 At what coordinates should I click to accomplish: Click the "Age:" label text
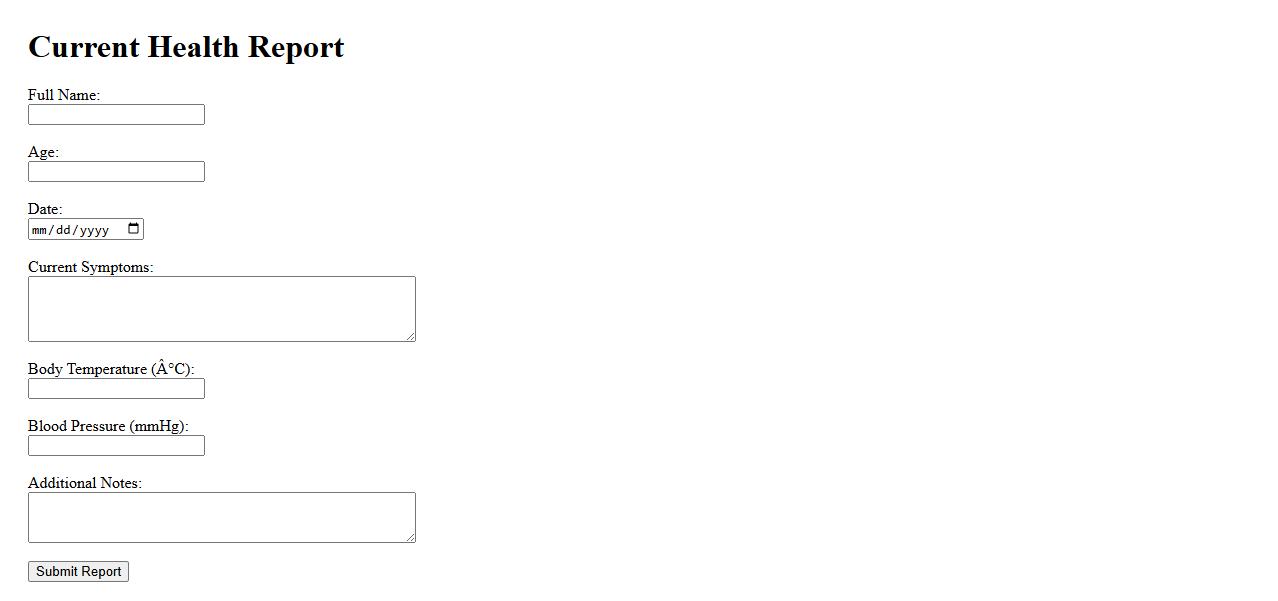[x=43, y=152]
